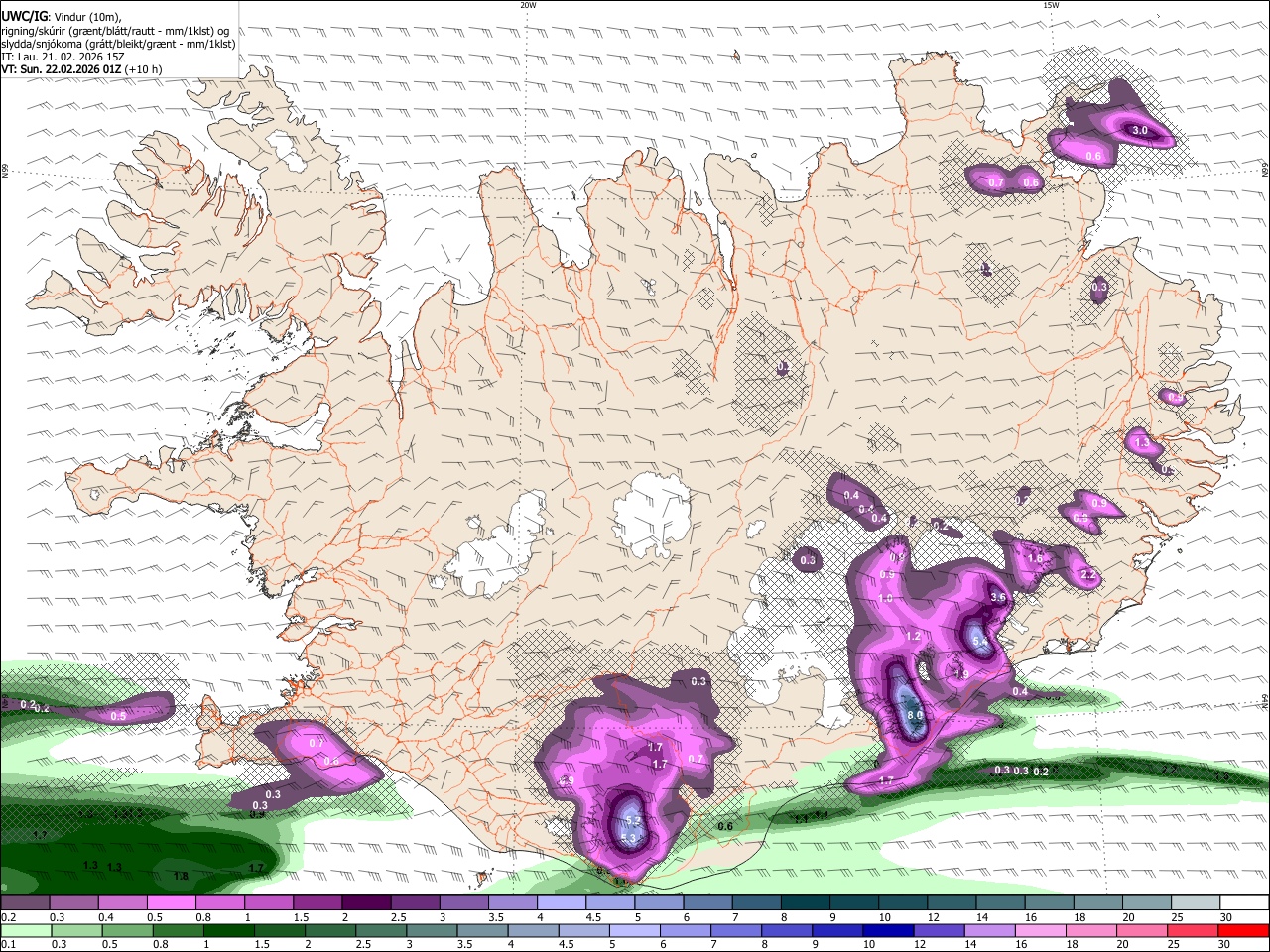
Task: Click the 2.2 precipitation value on map
Action: (x=1087, y=575)
